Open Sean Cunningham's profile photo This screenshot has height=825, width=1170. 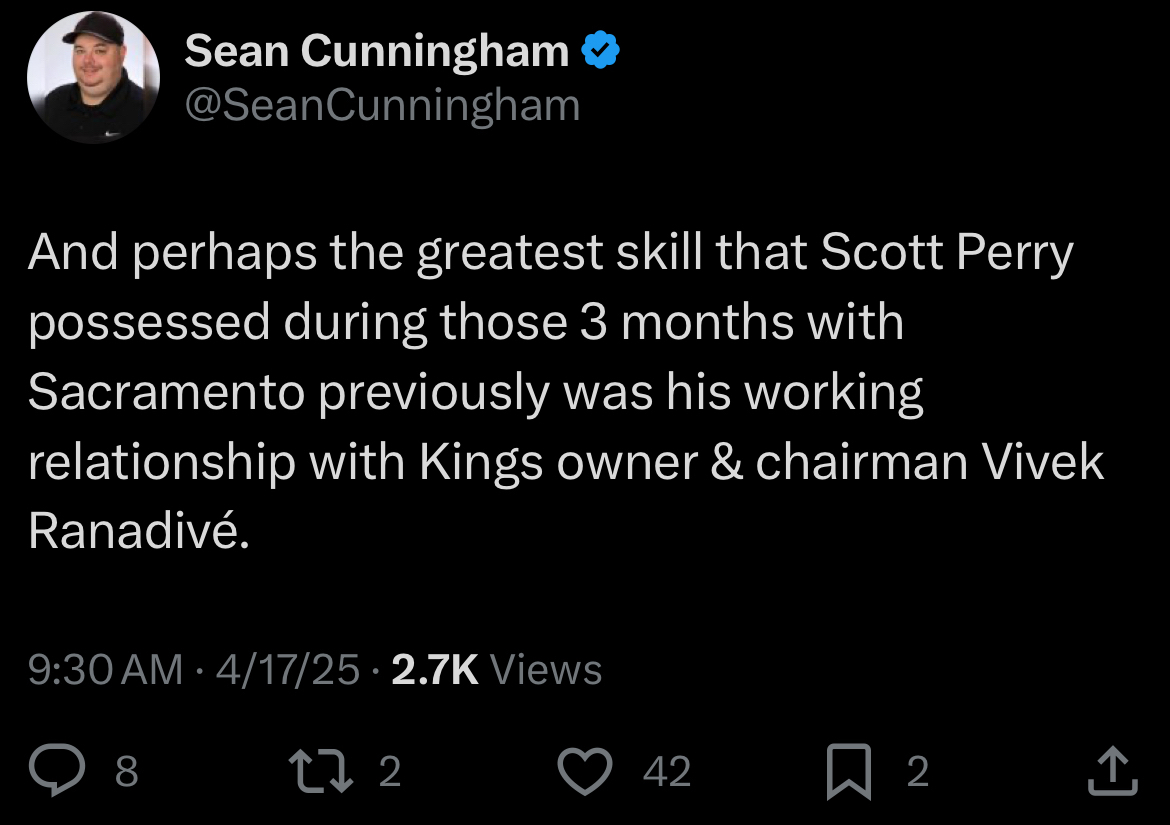coord(93,77)
